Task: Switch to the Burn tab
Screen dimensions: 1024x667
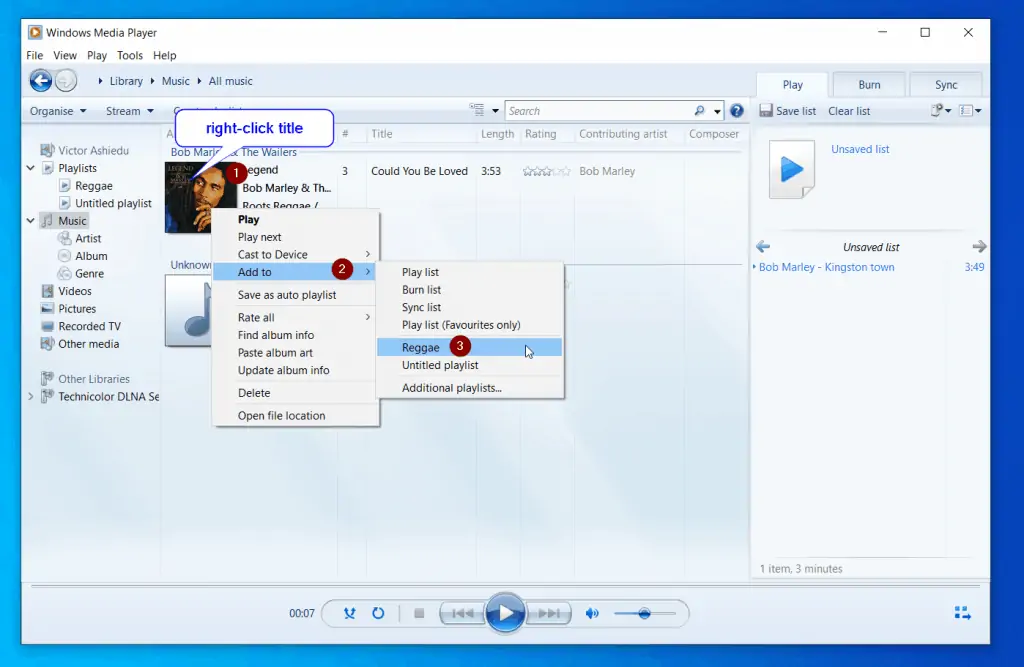Action: pos(868,84)
